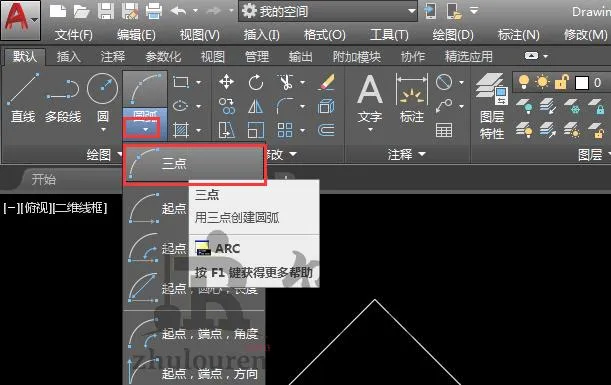
Task: Switch to the 参数化 ribbon tab
Action: tap(163, 57)
